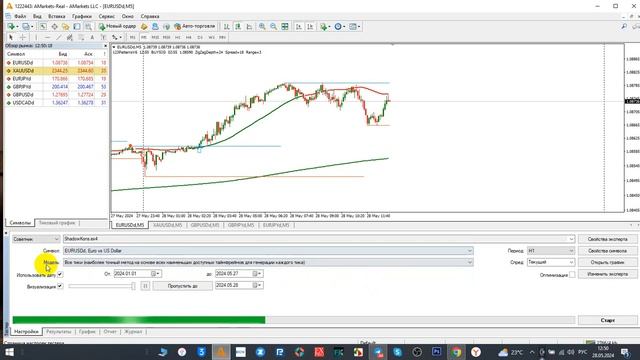
Task: Open the Вставка menu
Action: point(57,16)
